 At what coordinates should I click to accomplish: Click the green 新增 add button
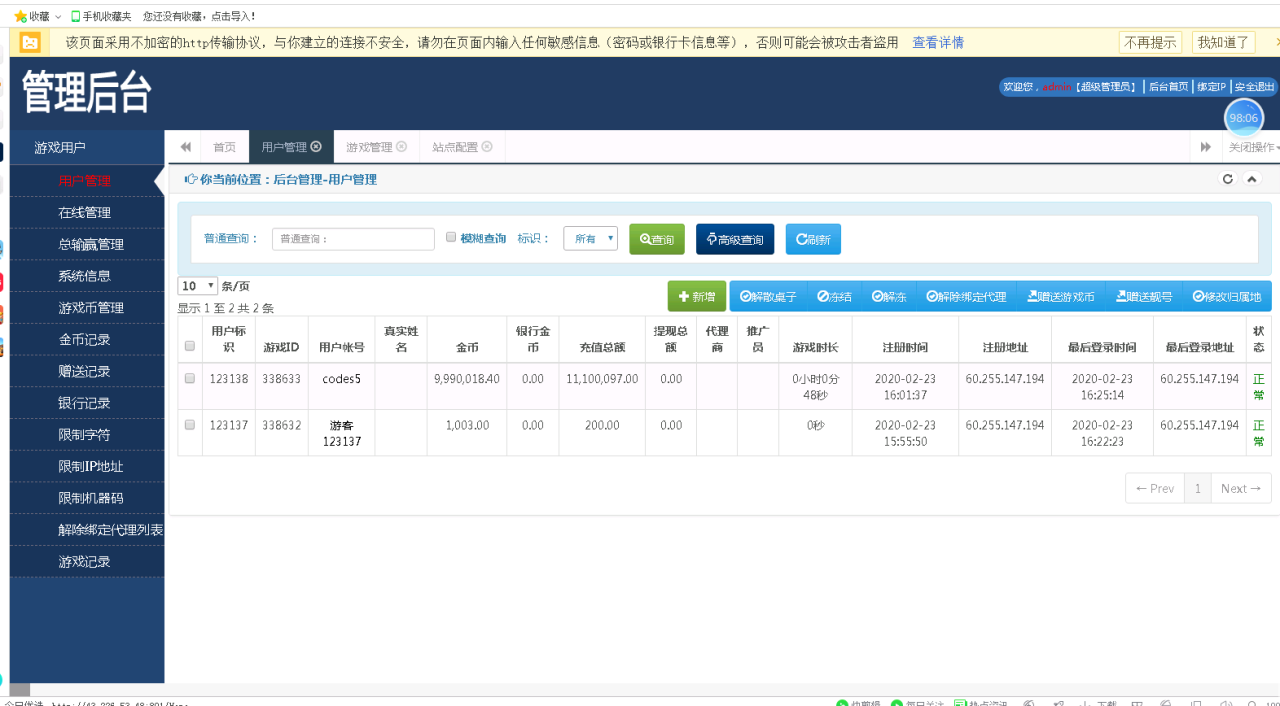coord(696,297)
